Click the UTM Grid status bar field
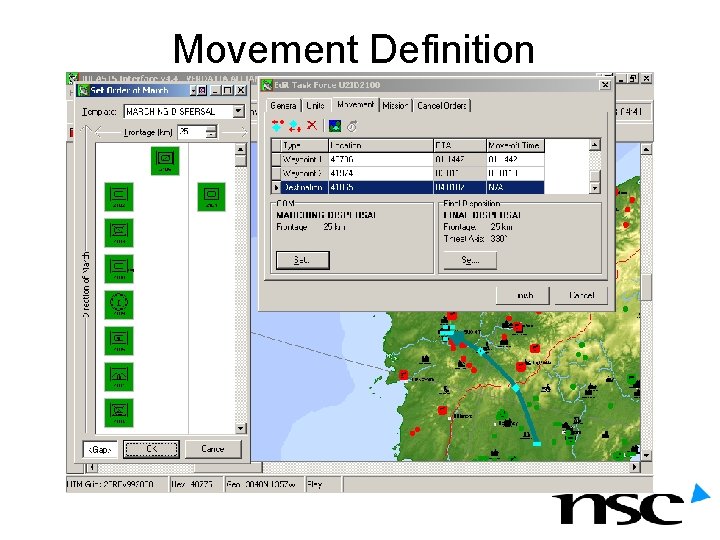The image size is (720, 540). tap(117, 484)
